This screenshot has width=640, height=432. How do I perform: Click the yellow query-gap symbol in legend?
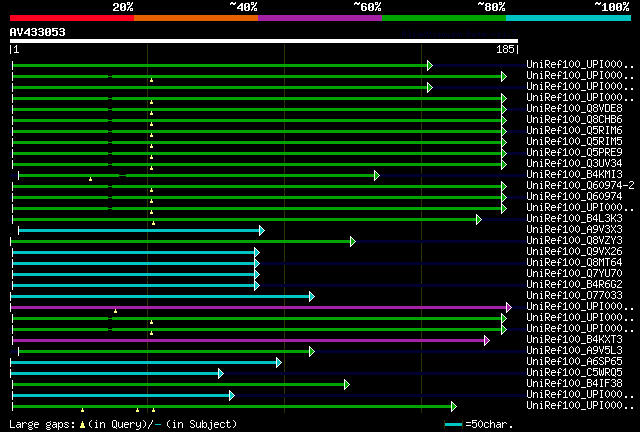[x=82, y=425]
